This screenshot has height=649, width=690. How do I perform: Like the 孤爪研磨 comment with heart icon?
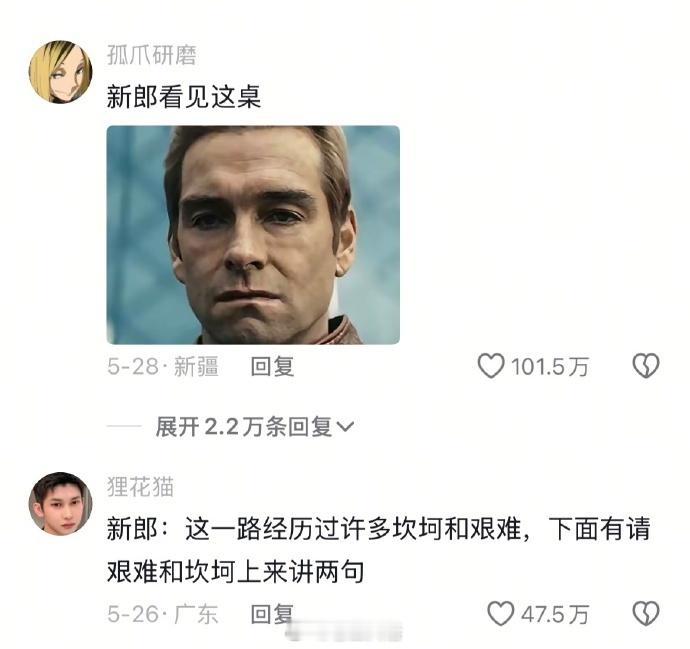(491, 366)
